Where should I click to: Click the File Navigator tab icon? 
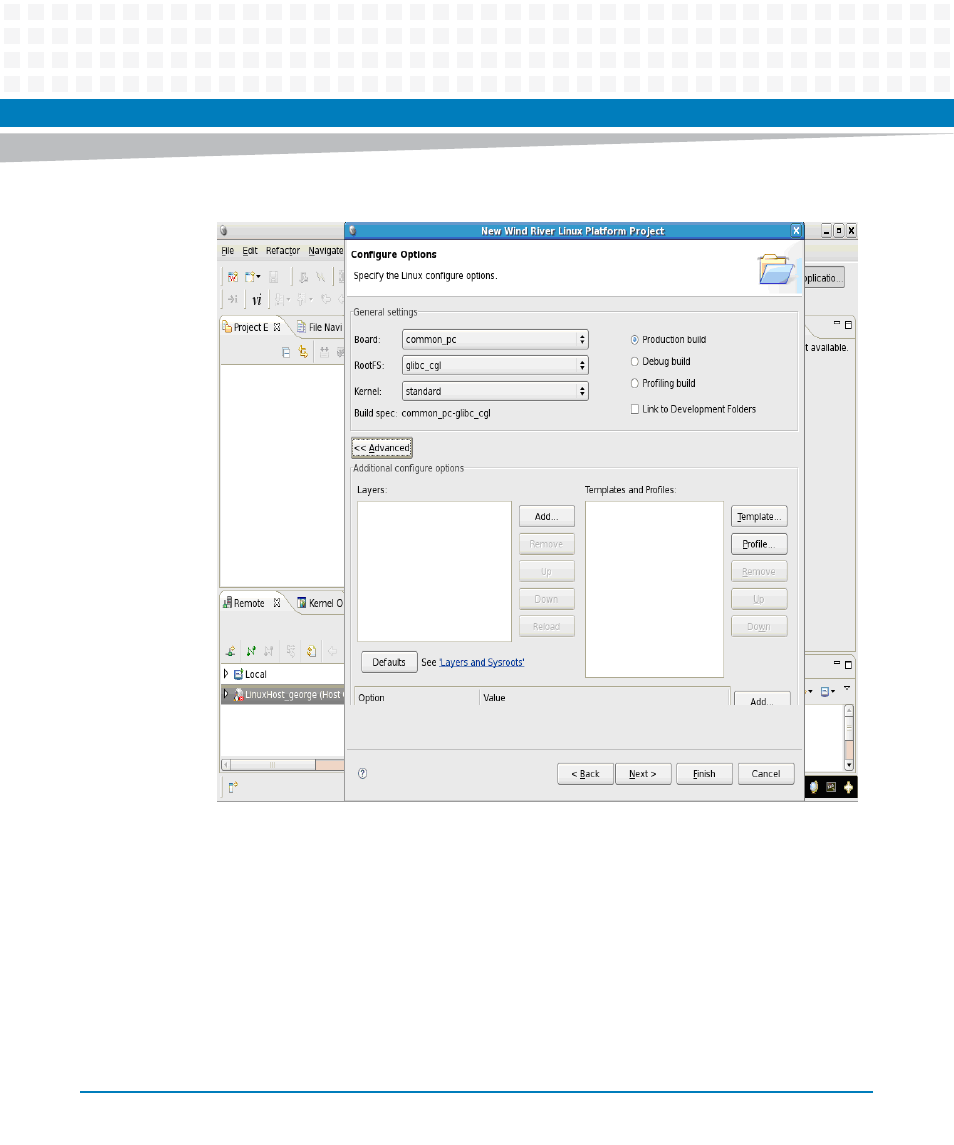pos(301,327)
